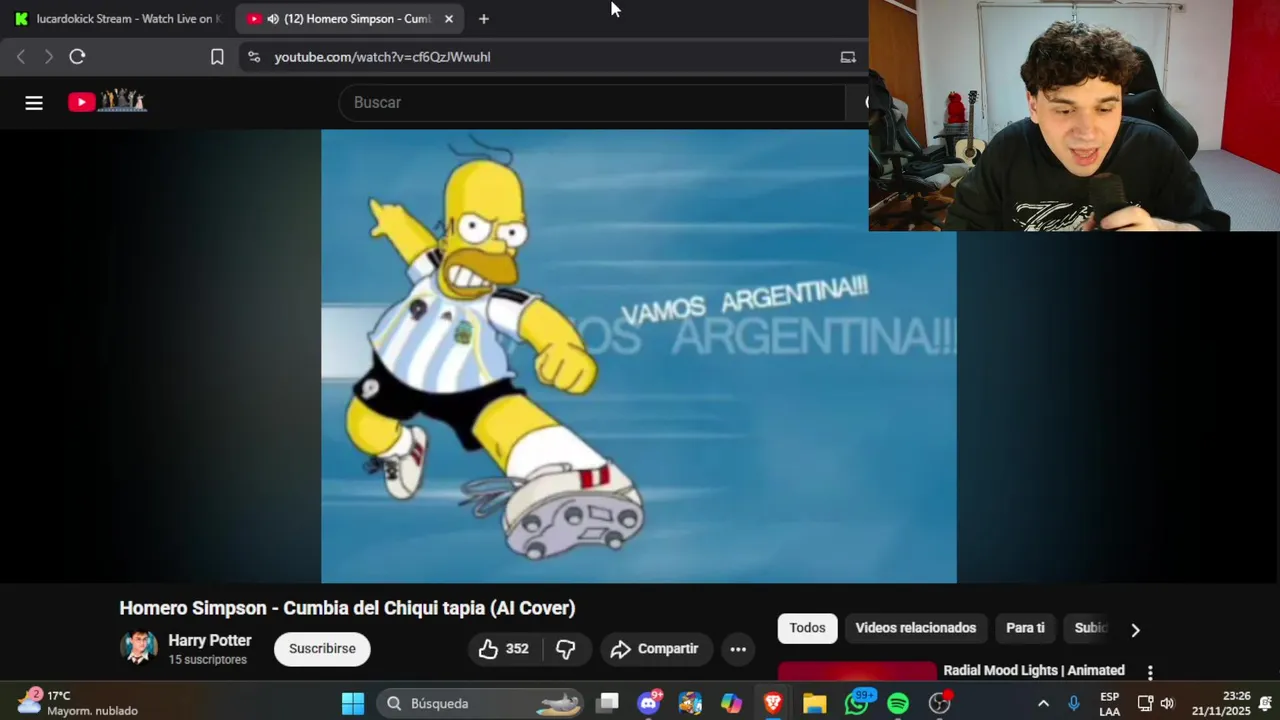Share the video using Compartir
1280x720 pixels.
click(x=655, y=649)
